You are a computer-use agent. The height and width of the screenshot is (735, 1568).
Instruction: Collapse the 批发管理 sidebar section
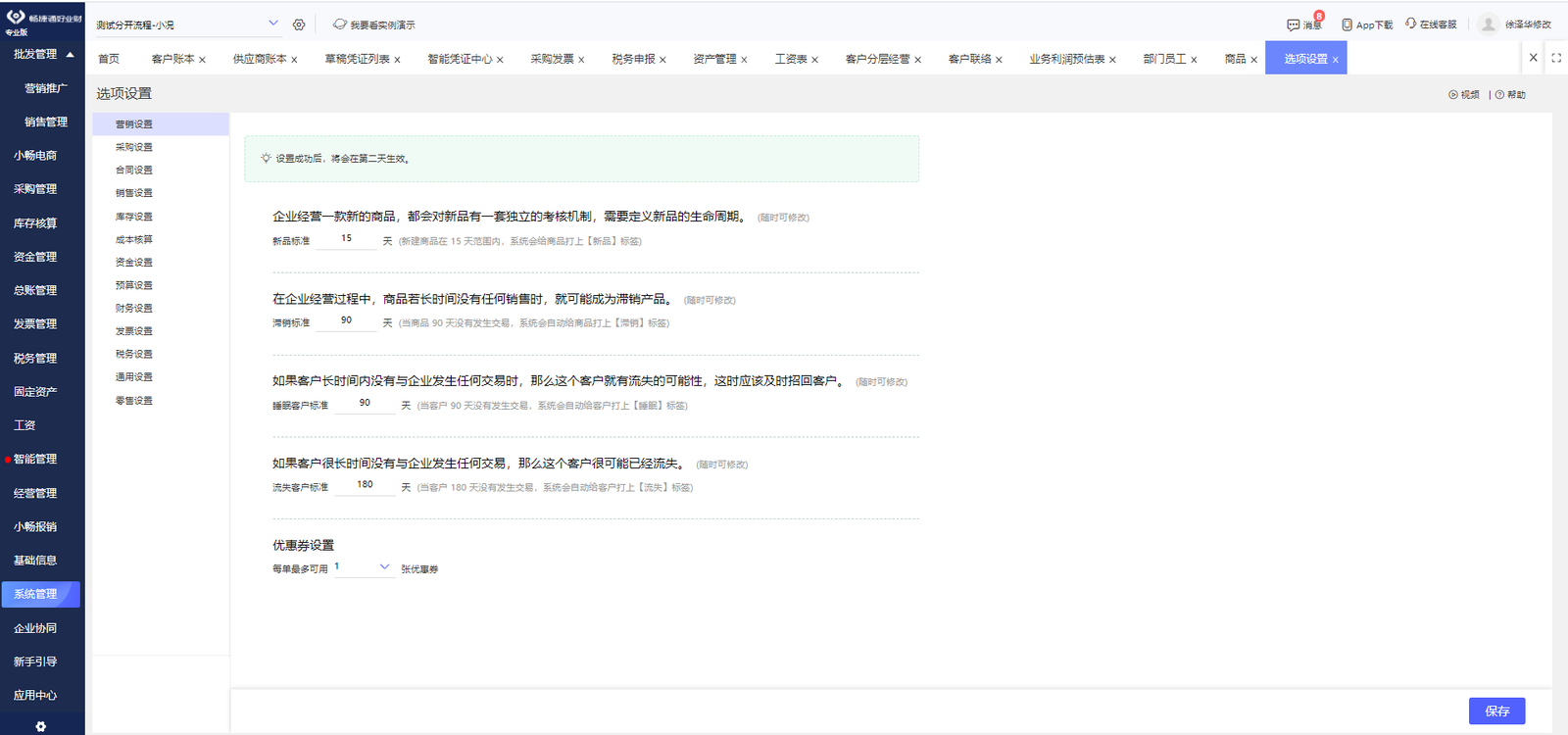(70, 54)
